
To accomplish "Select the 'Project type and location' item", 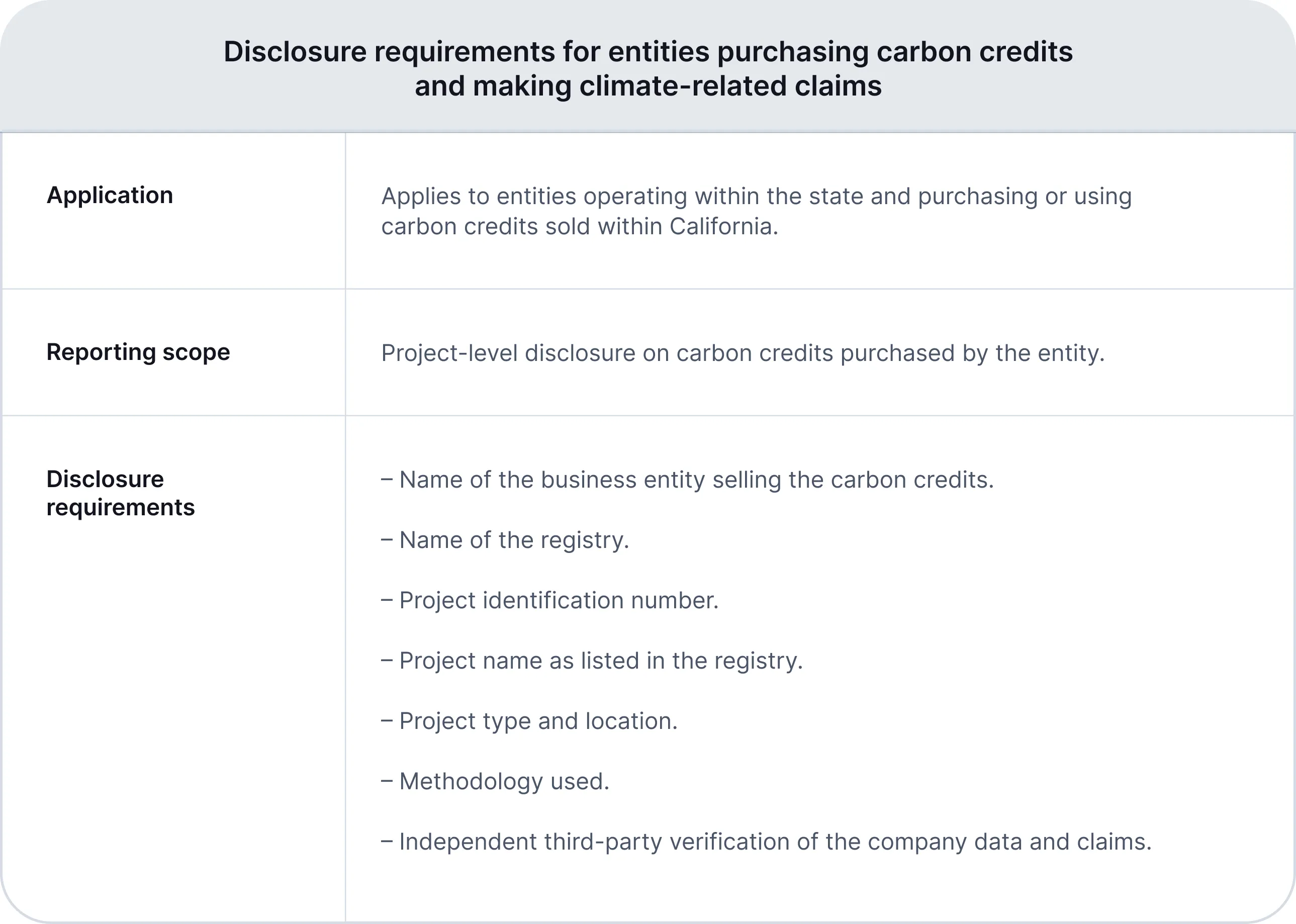I will pyautogui.click(x=530, y=721).
